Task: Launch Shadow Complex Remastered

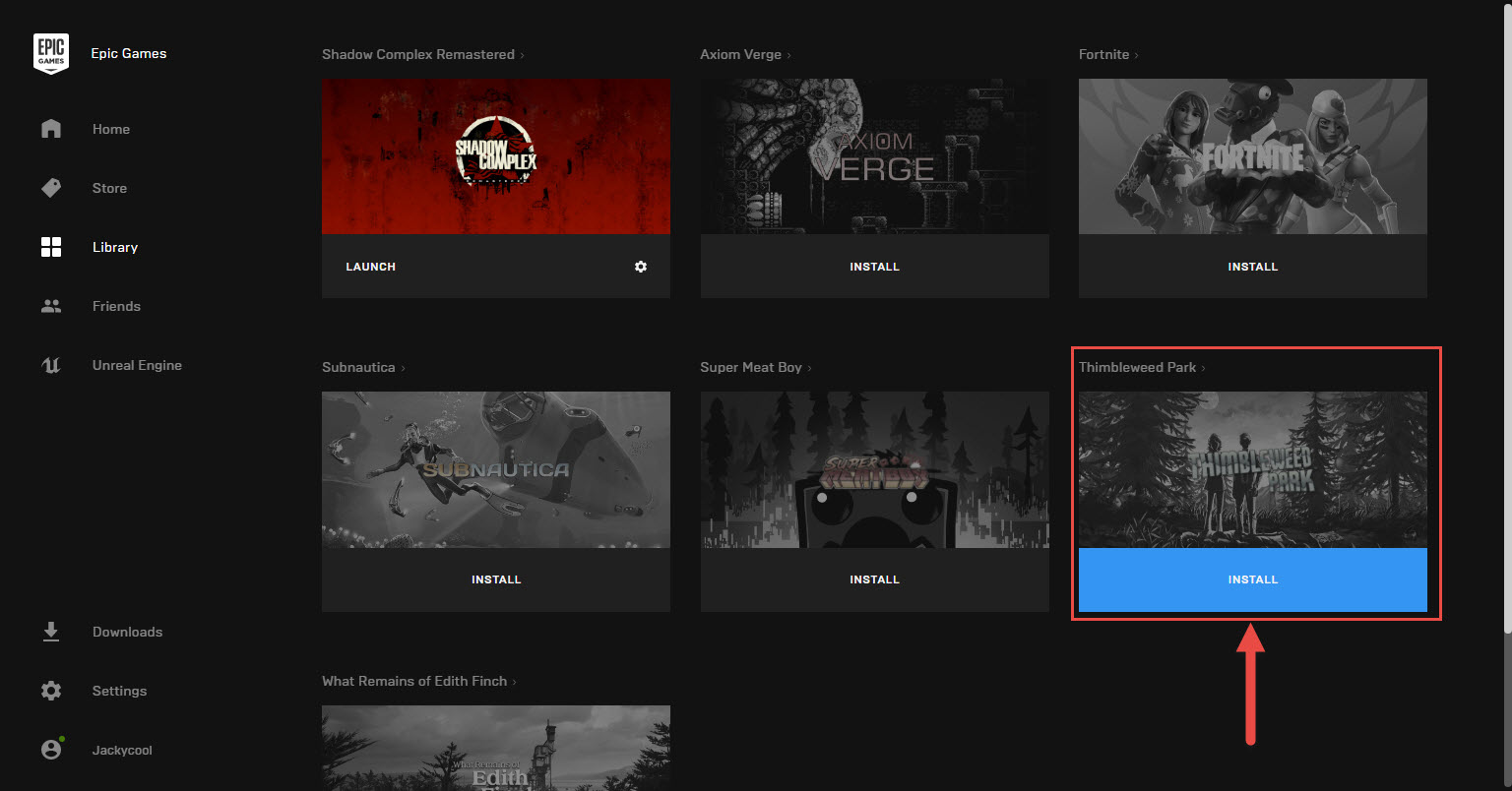Action: click(x=370, y=267)
